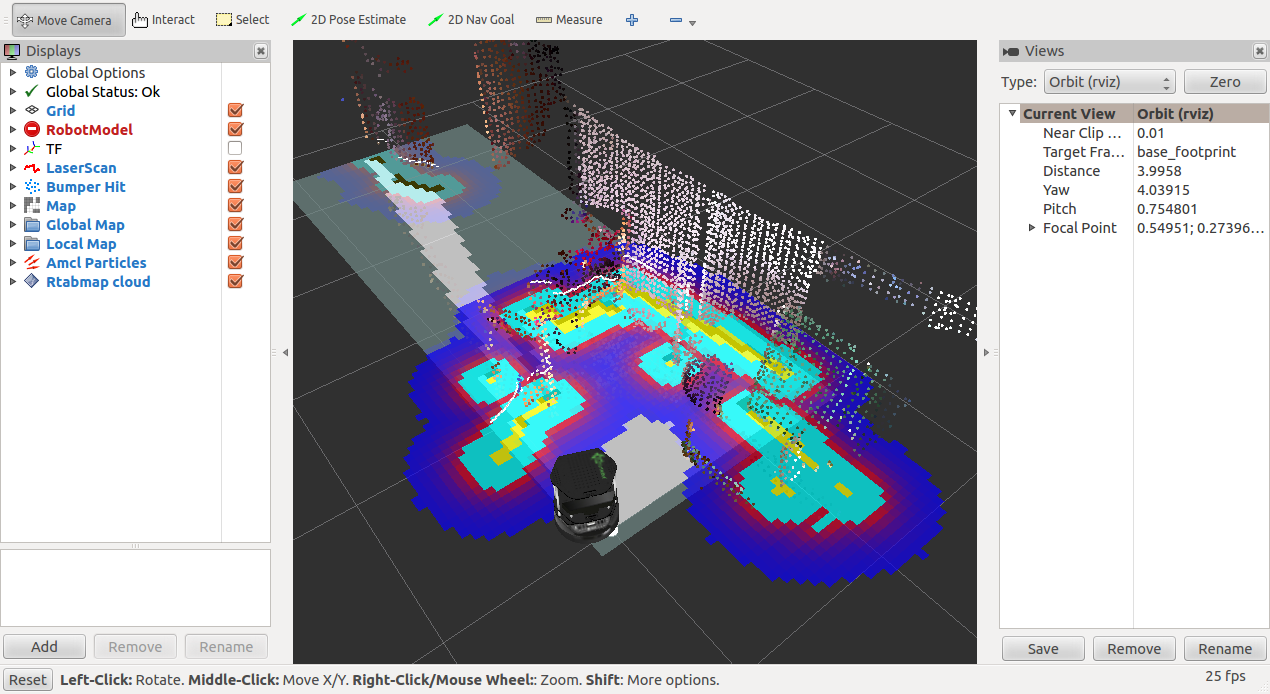Open the view Type dropdown
This screenshot has height=694, width=1270.
tap(1109, 82)
